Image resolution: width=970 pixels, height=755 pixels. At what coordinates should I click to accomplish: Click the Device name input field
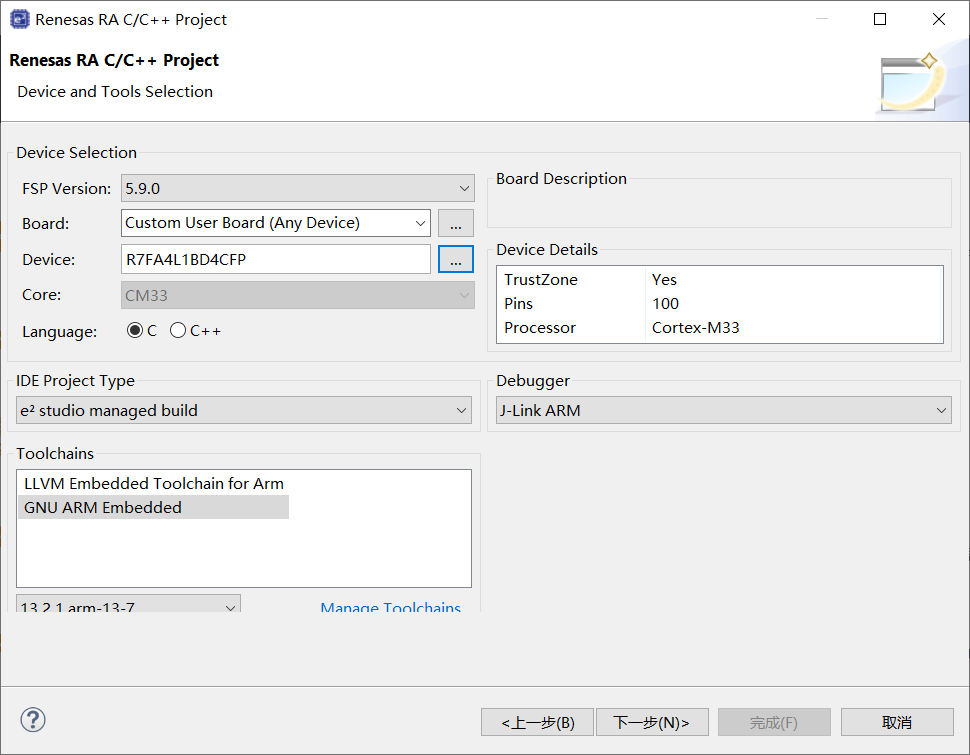[276, 259]
